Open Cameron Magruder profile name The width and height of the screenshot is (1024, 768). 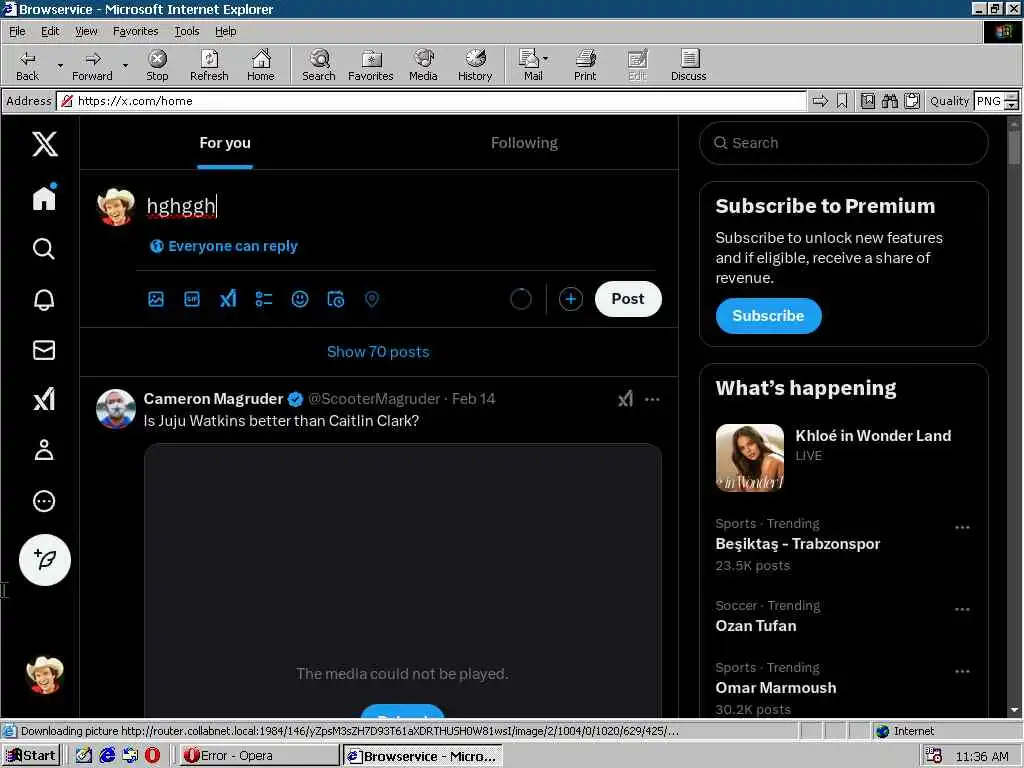[x=214, y=399]
